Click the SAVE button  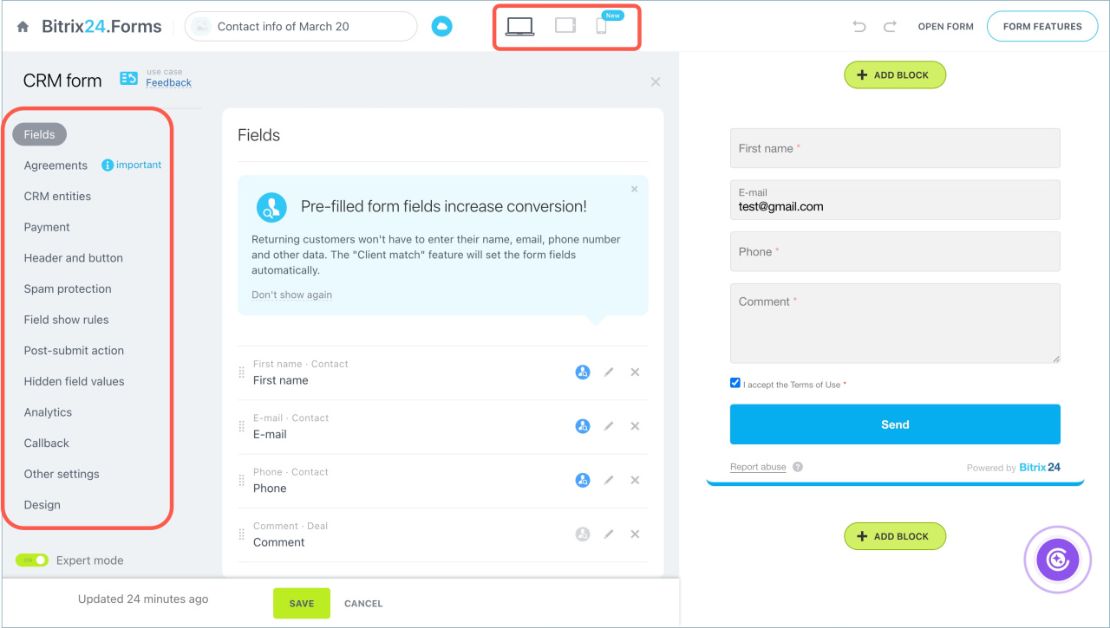[302, 603]
